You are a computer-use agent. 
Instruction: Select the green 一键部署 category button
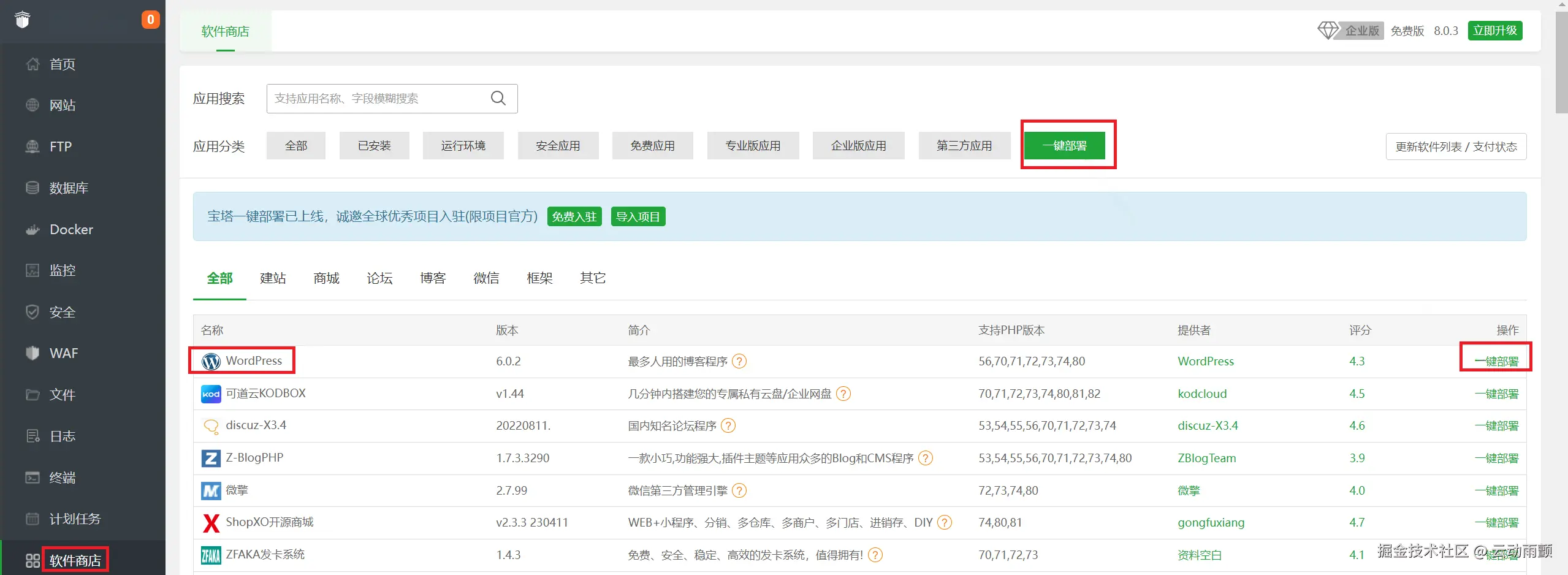(x=1065, y=146)
